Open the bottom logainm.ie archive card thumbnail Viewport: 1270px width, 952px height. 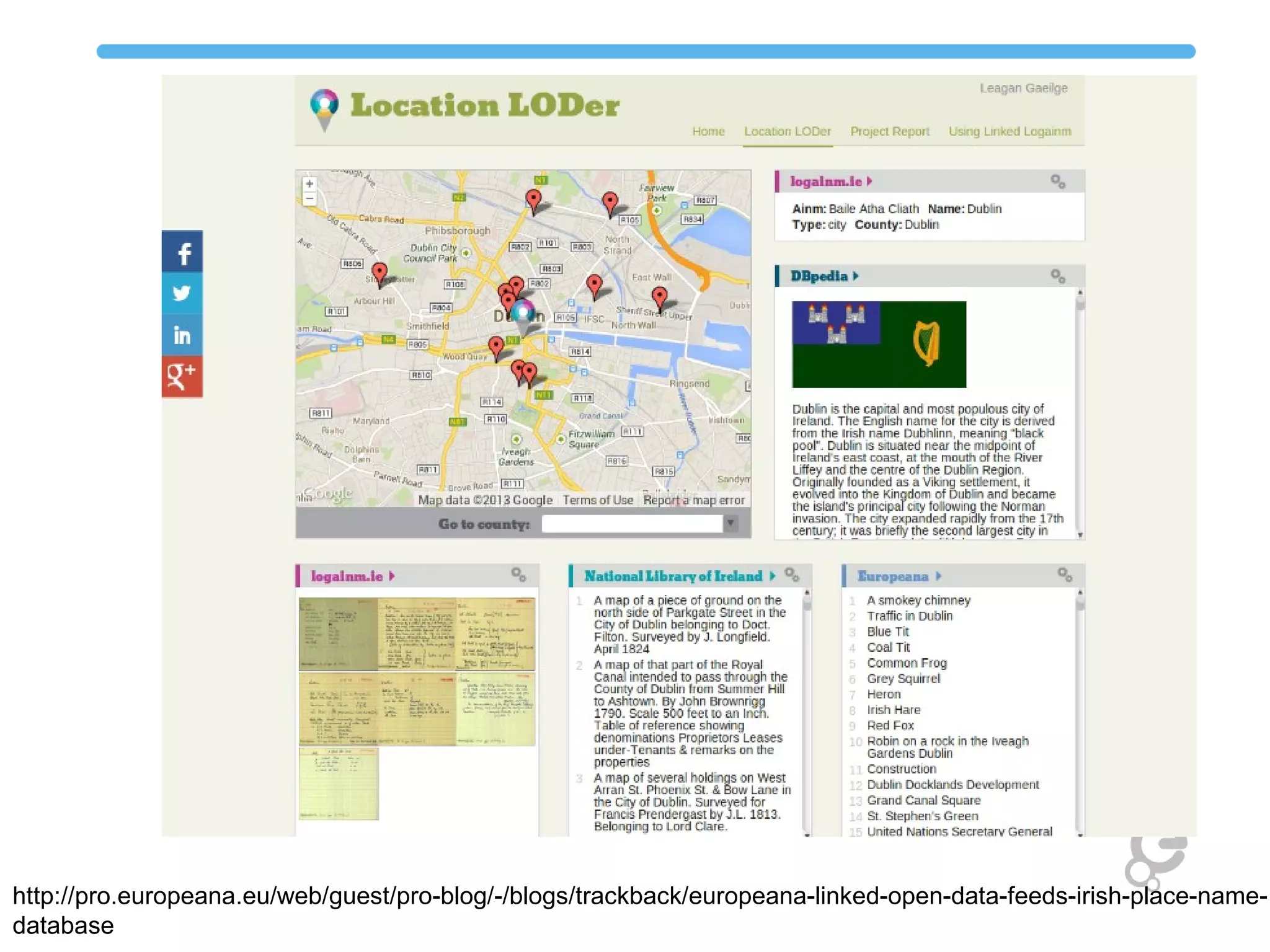(338, 783)
